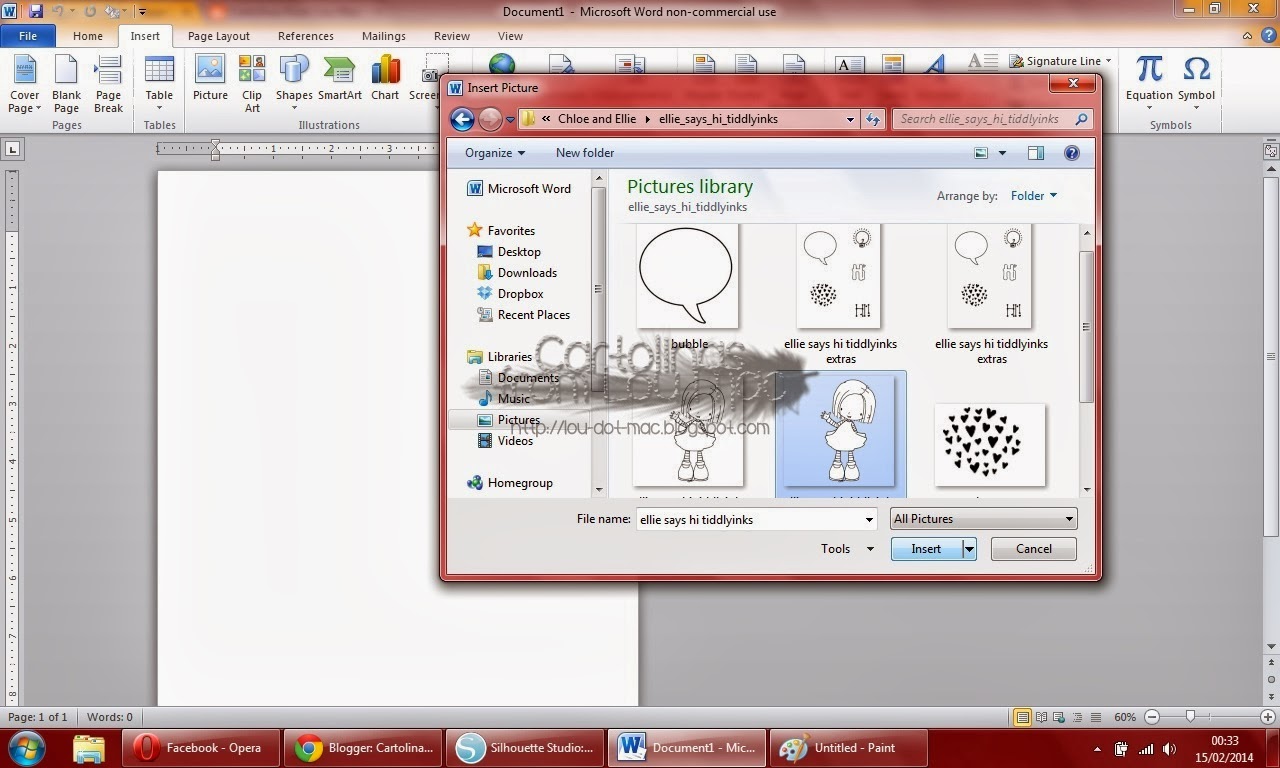The width and height of the screenshot is (1280, 768).
Task: Click the Change your view icon in dialog
Action: click(981, 153)
